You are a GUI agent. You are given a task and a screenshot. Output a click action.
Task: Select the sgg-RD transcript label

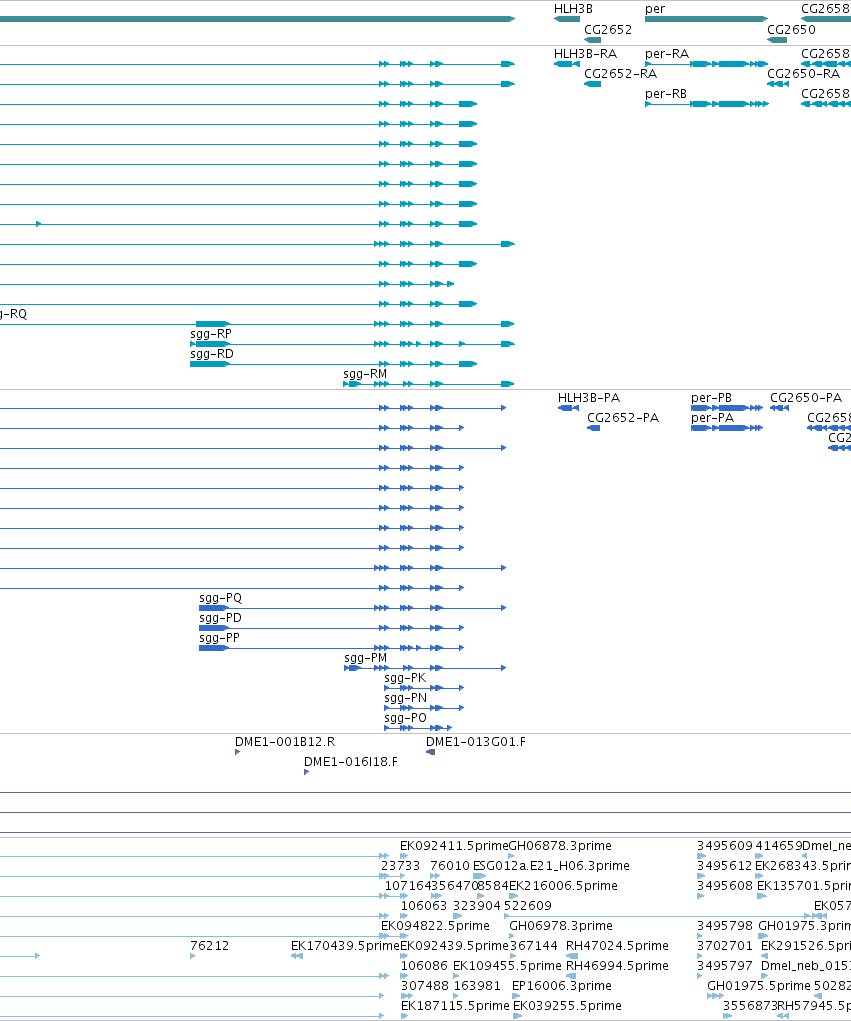(x=212, y=354)
